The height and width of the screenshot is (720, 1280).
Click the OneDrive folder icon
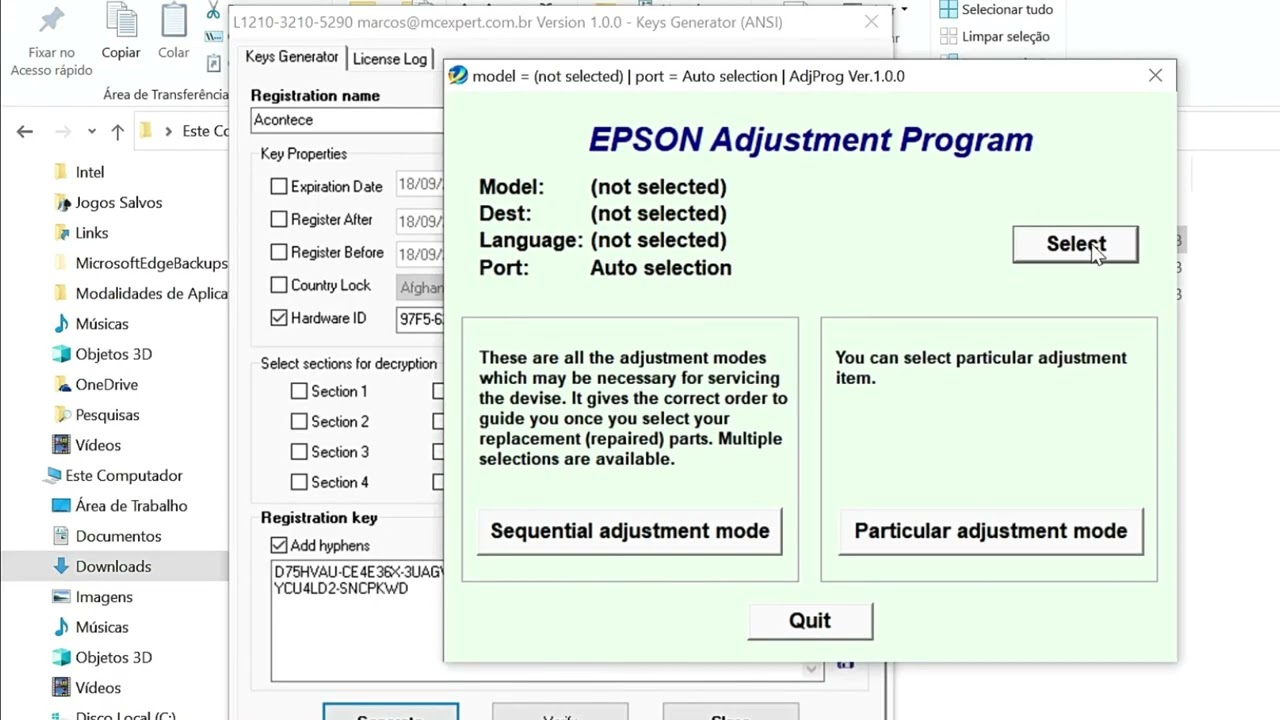[61, 384]
